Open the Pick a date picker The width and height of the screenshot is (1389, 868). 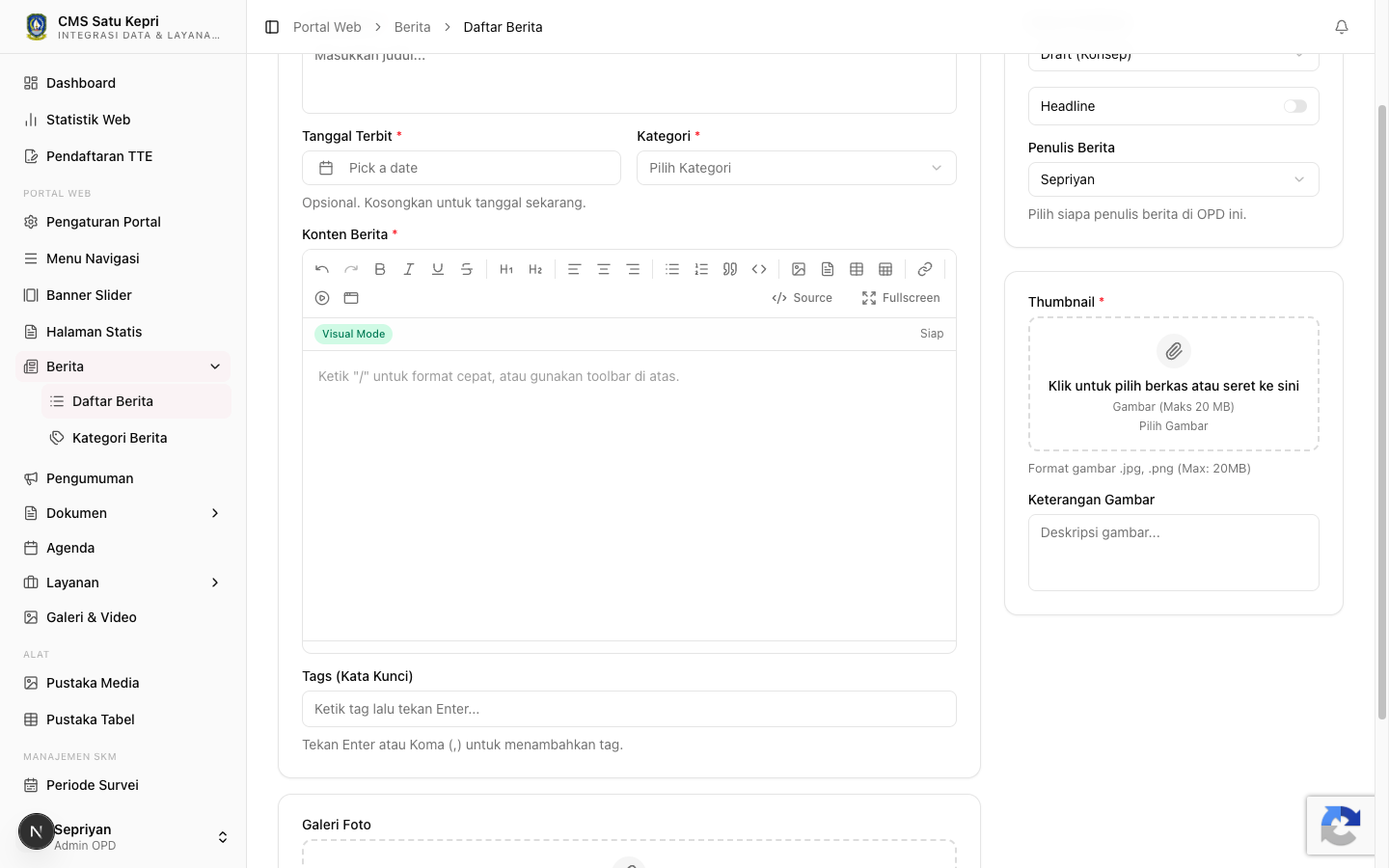click(x=461, y=168)
